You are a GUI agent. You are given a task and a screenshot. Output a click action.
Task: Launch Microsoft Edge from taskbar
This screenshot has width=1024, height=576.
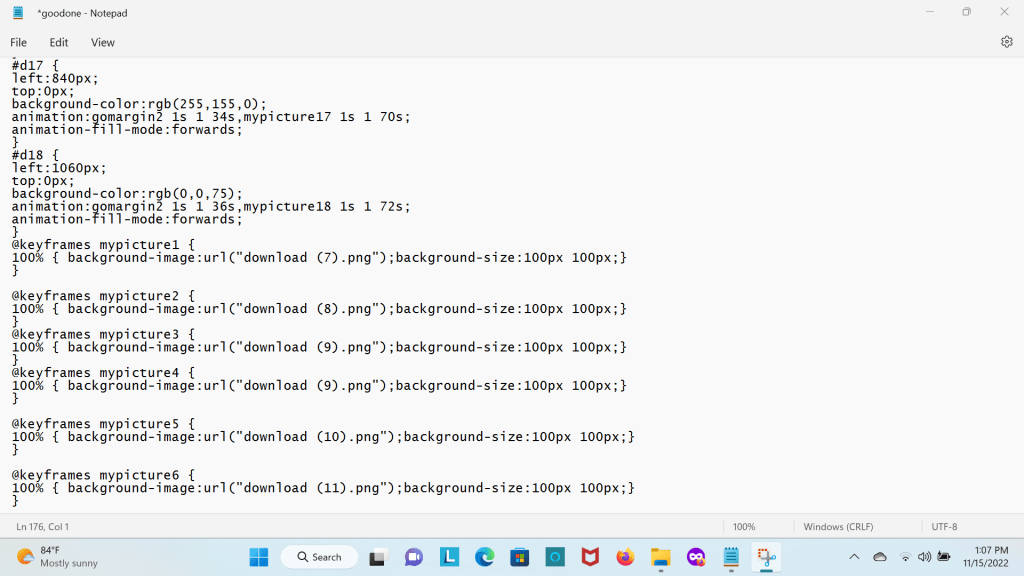click(x=484, y=557)
